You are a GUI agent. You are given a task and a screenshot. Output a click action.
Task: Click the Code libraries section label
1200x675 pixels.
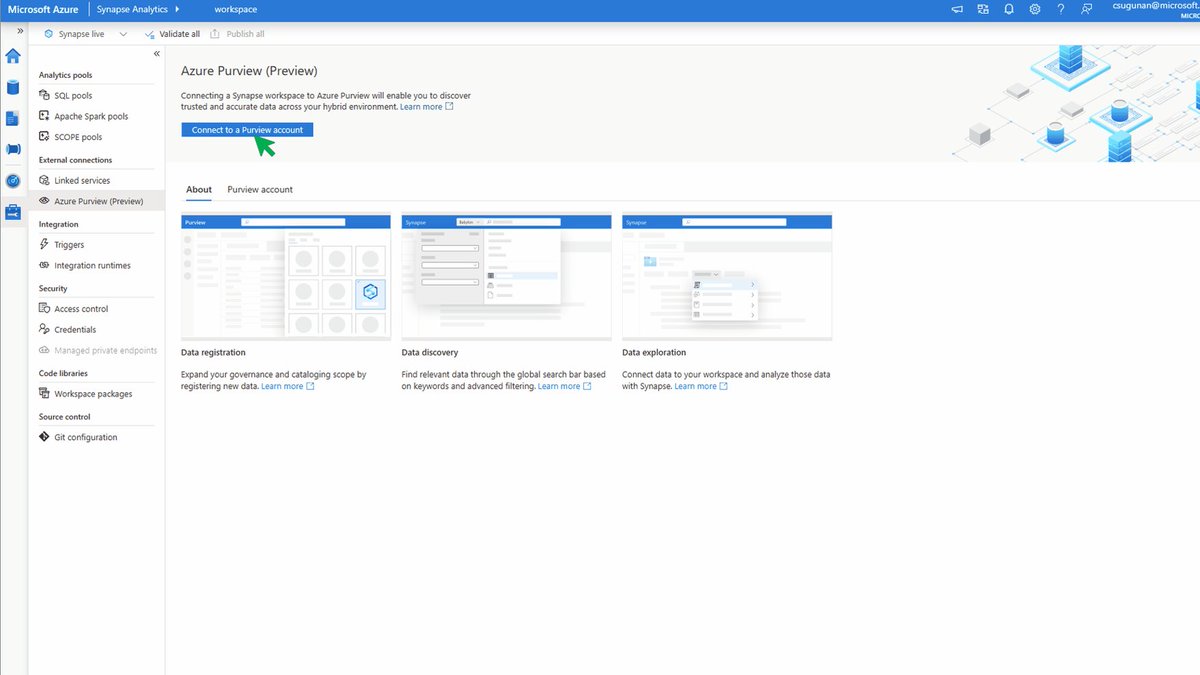pyautogui.click(x=63, y=373)
